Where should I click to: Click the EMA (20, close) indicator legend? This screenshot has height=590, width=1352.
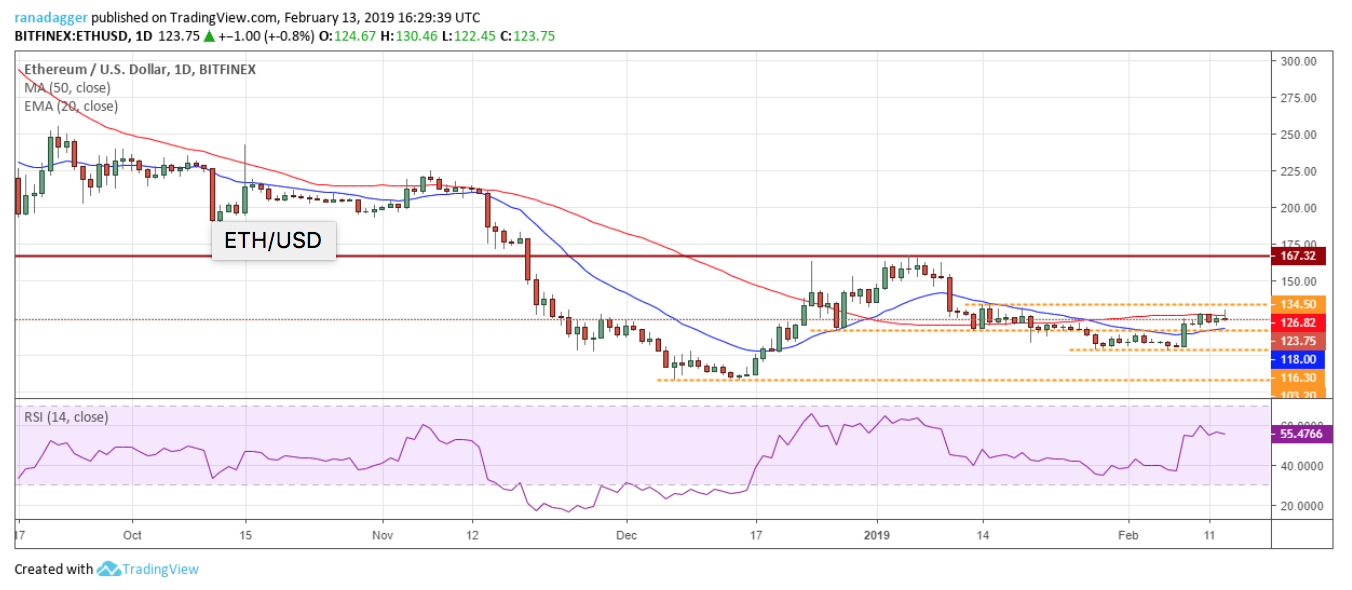coord(71,106)
